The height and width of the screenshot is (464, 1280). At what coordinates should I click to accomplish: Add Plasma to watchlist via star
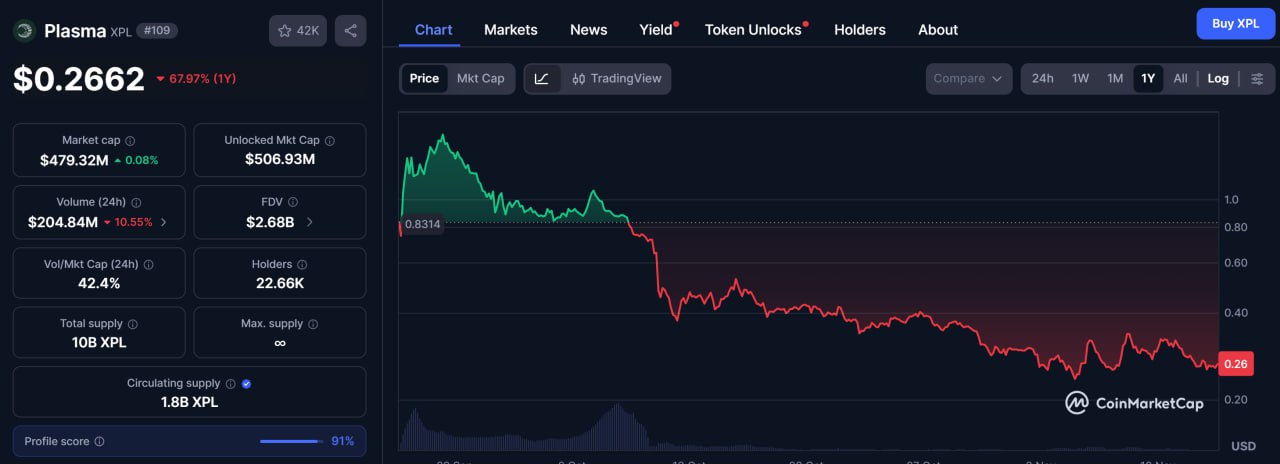pyautogui.click(x=298, y=31)
